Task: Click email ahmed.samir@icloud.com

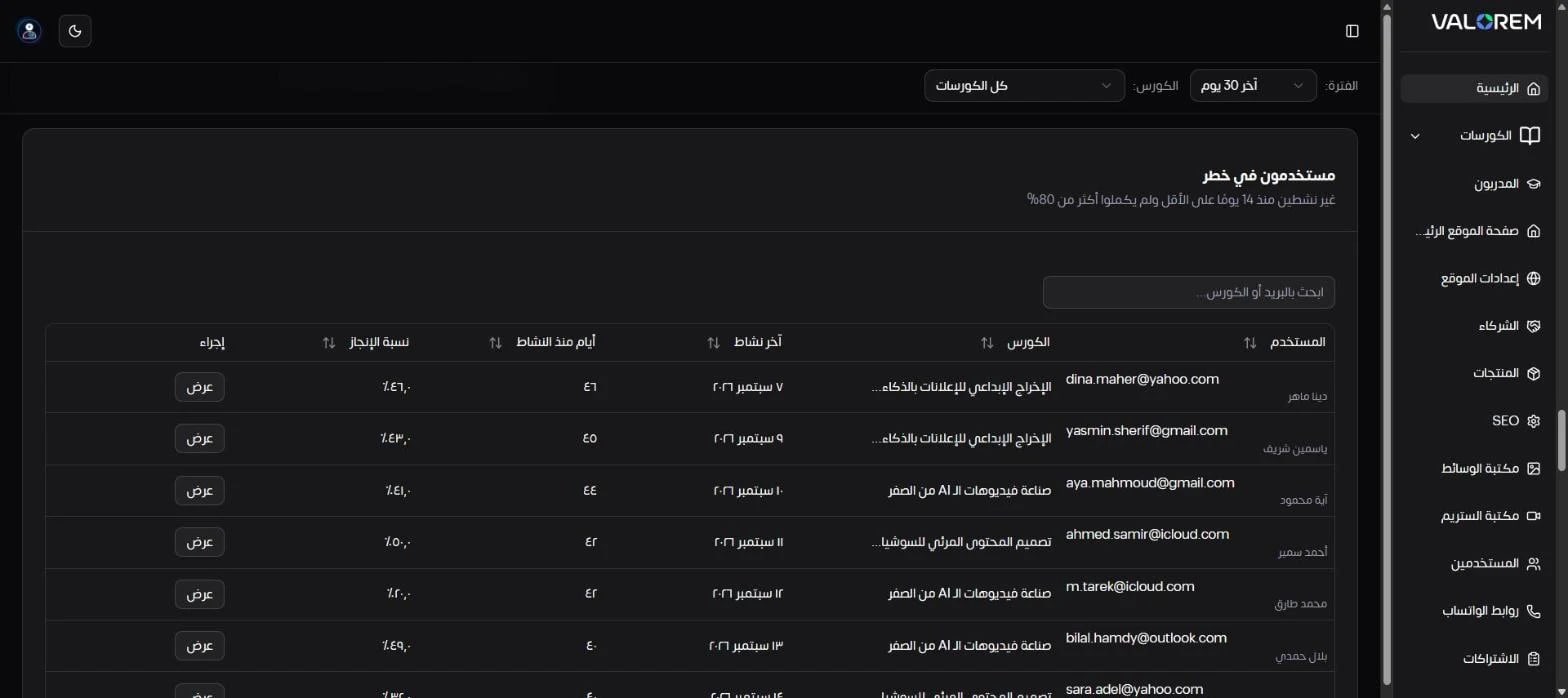Action: [1147, 535]
